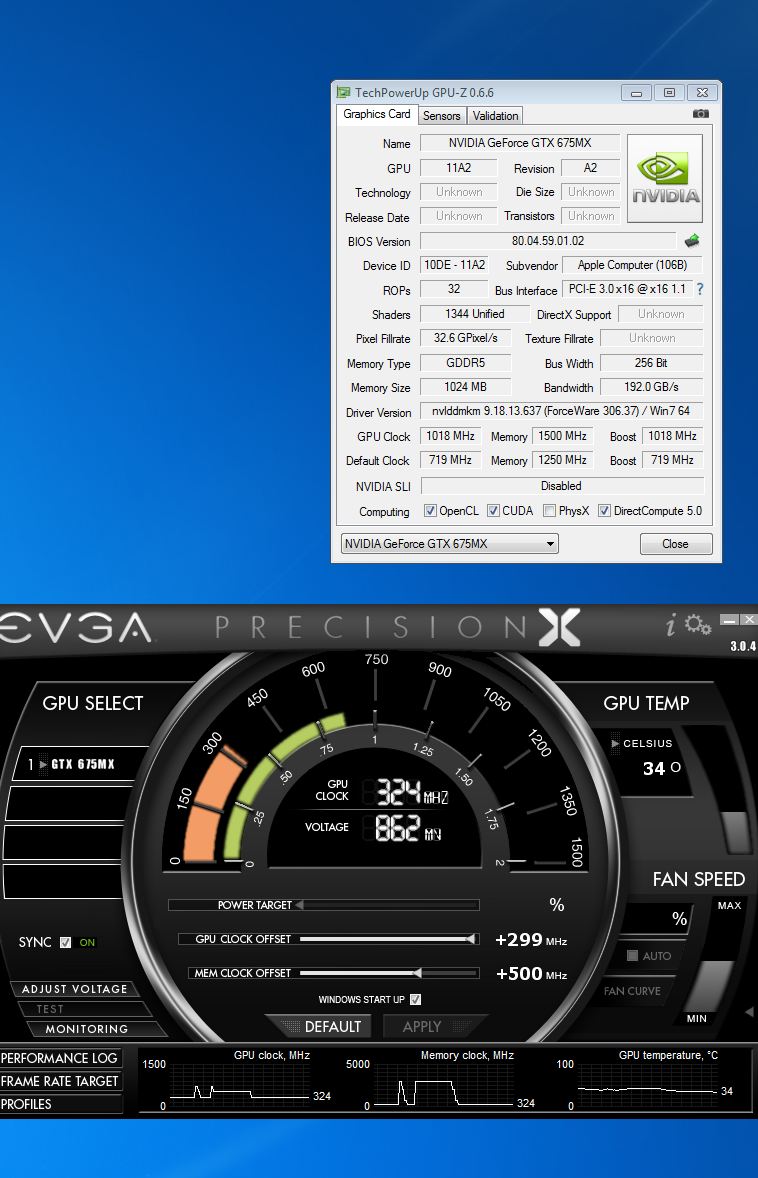Click the BIOS Version field 80.04.59.01.02

pos(548,240)
